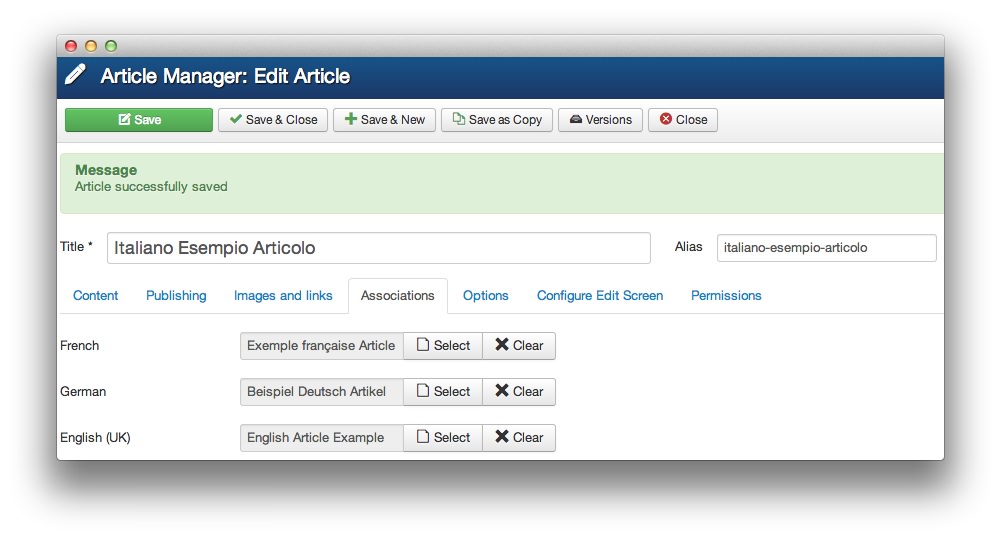
Task: Go to the Images and links tab
Action: pyautogui.click(x=283, y=296)
